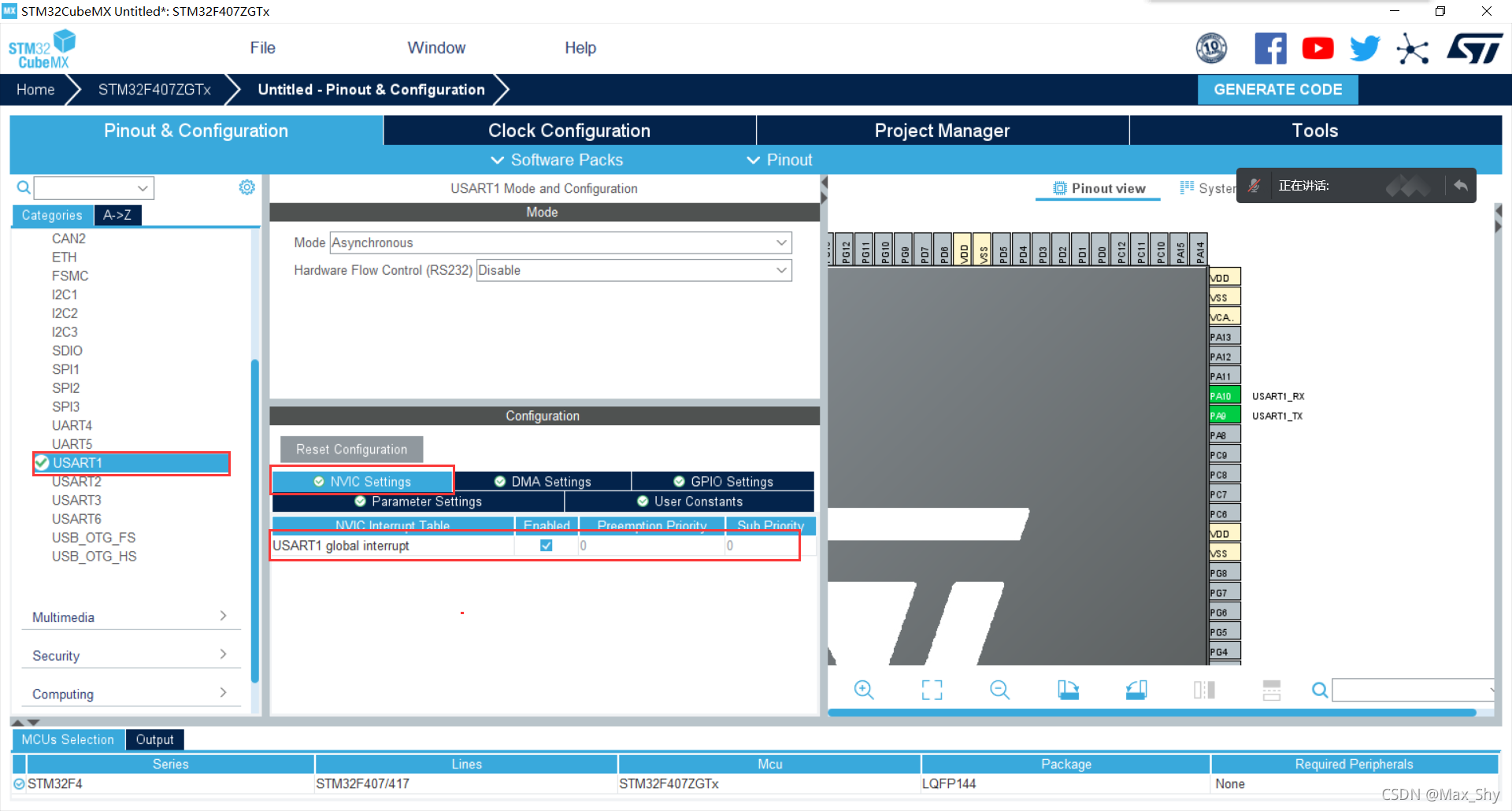Screen dimensions: 1512x811
Task: Open the GPIO Settings tab
Action: click(x=723, y=482)
